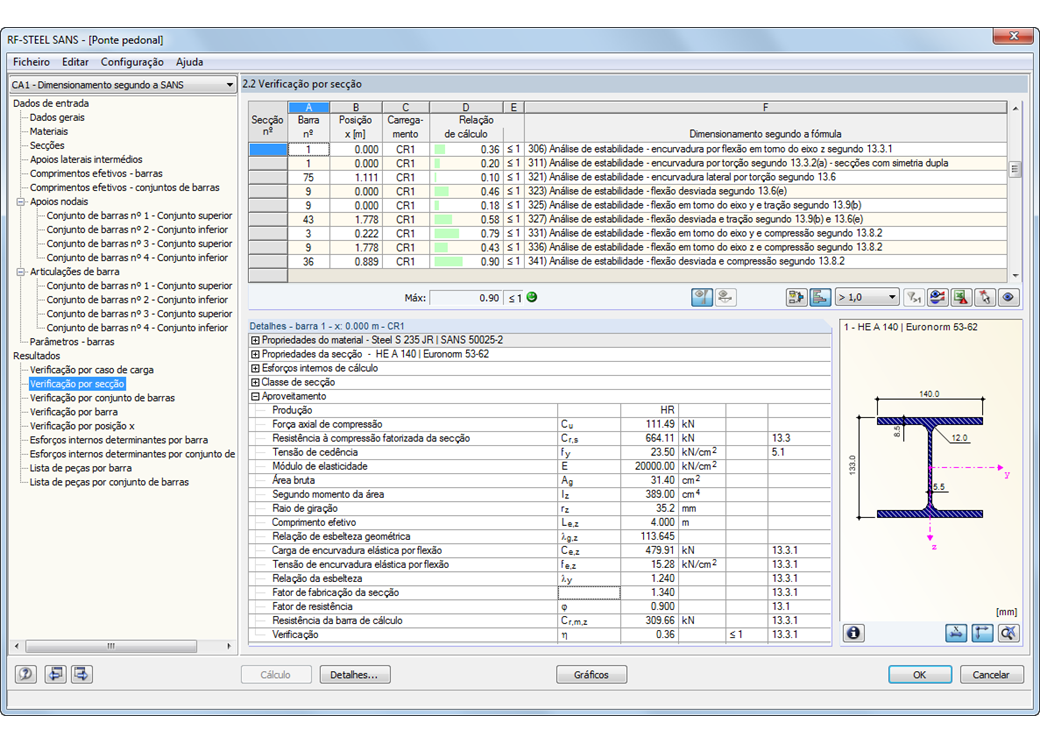Click the table's scroll up arrow
The height and width of the screenshot is (744, 1040).
1015,107
